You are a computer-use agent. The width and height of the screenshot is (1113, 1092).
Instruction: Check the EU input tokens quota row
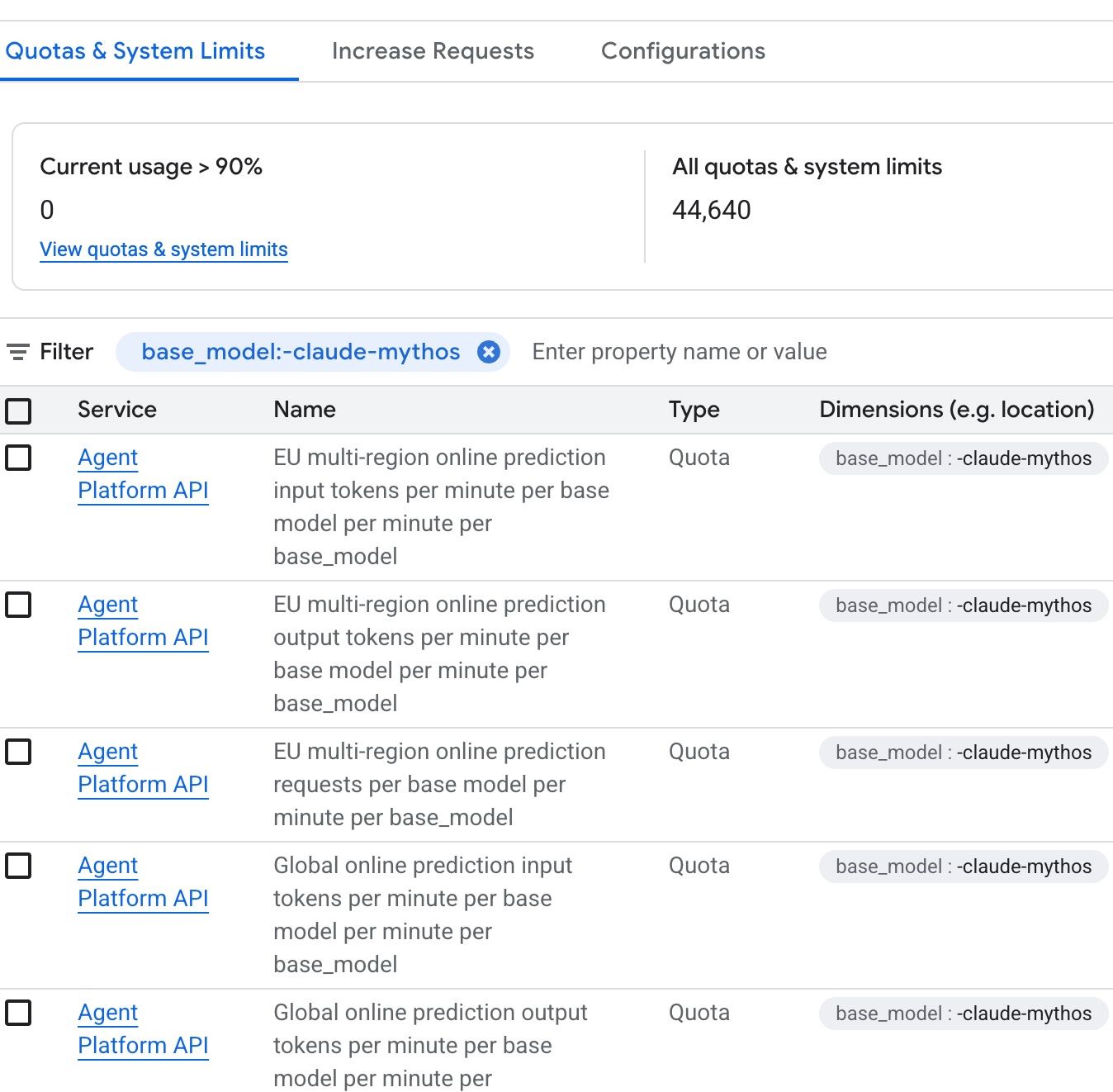pyautogui.click(x=18, y=457)
